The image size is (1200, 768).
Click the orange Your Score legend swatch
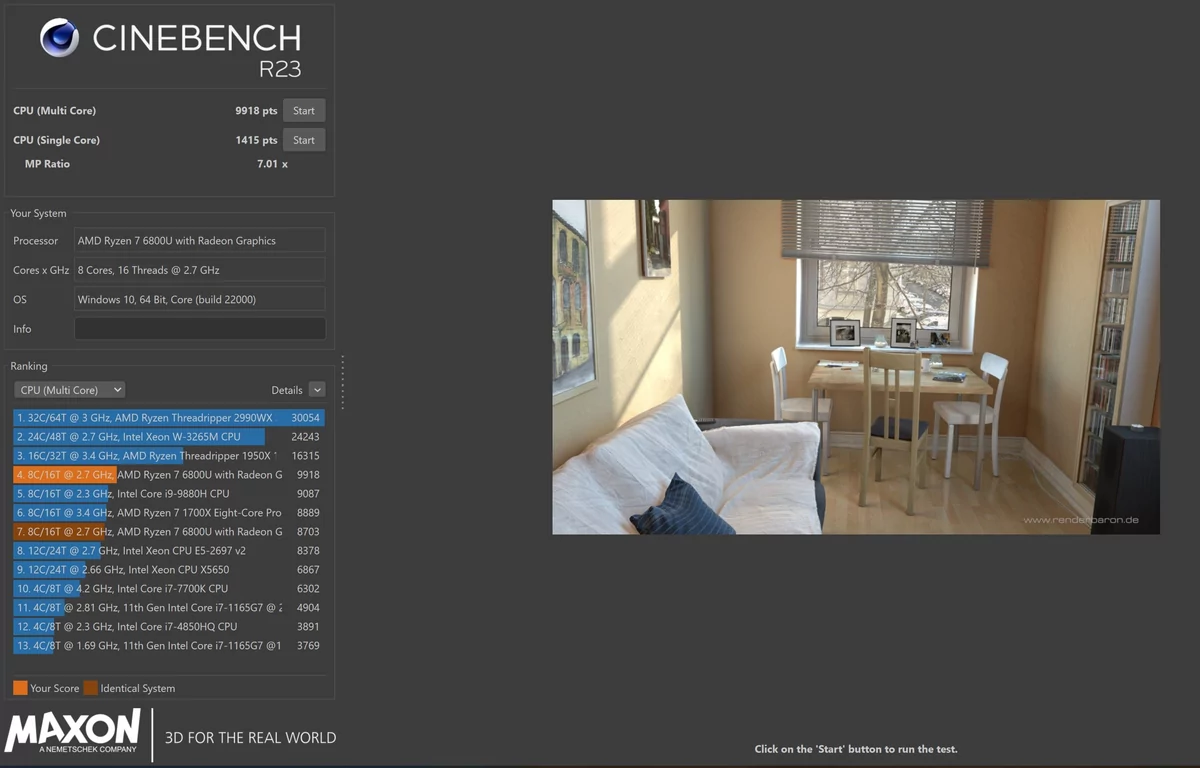(x=20, y=688)
